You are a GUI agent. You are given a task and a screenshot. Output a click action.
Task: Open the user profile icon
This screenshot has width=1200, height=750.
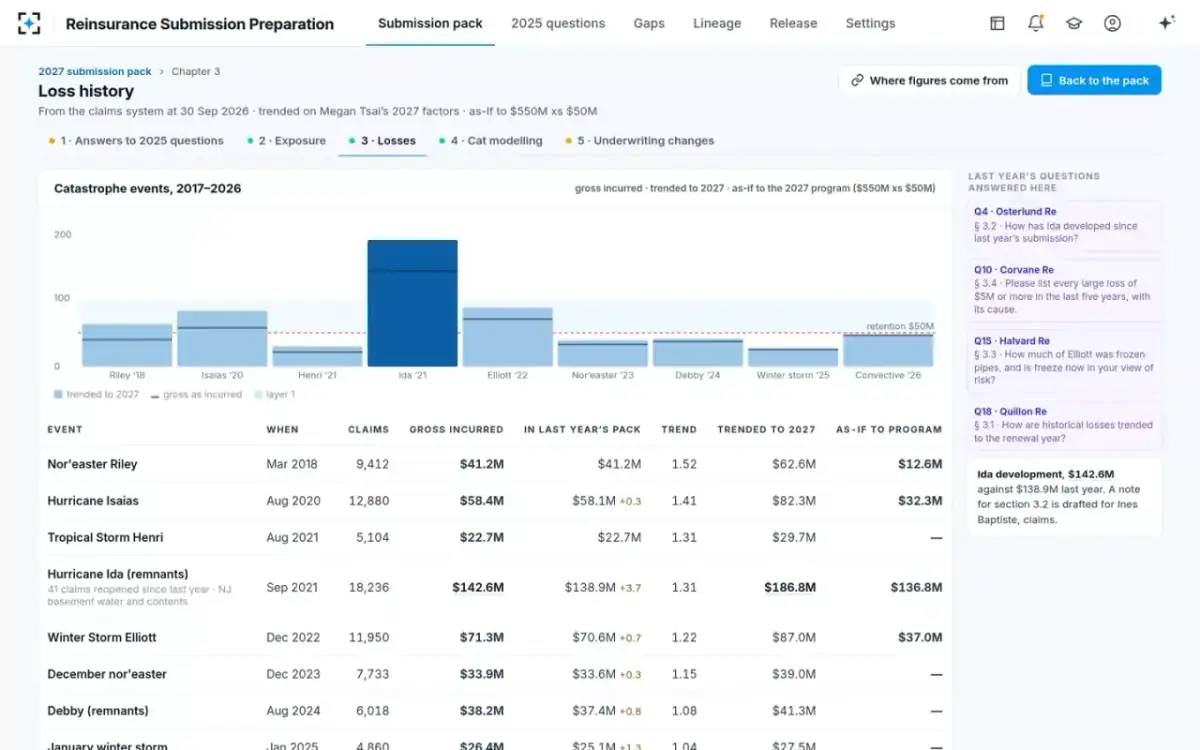click(x=1112, y=23)
